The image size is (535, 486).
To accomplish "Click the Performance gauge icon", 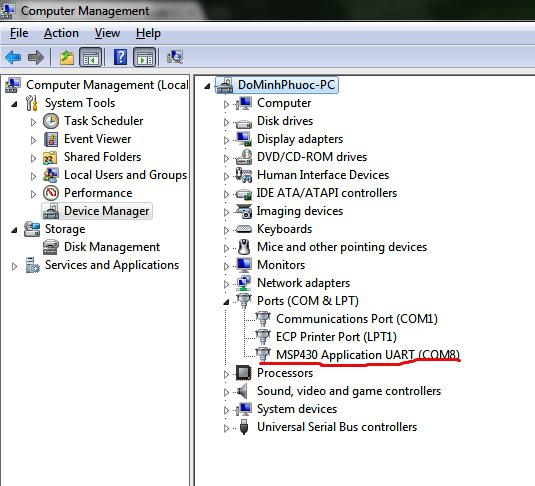I will (x=51, y=193).
